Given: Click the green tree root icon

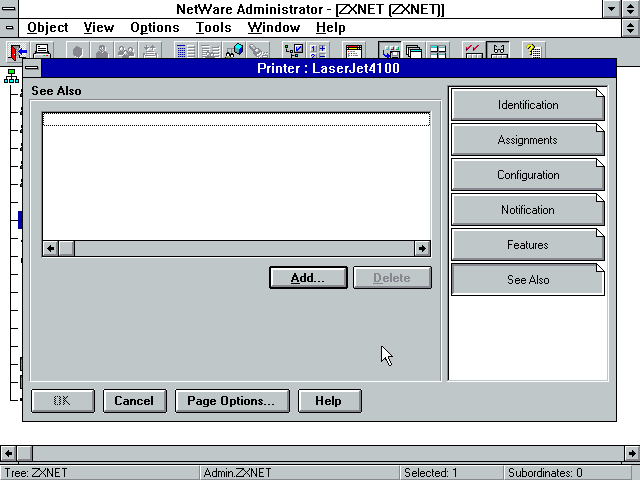Looking at the screenshot, I should coord(11,76).
